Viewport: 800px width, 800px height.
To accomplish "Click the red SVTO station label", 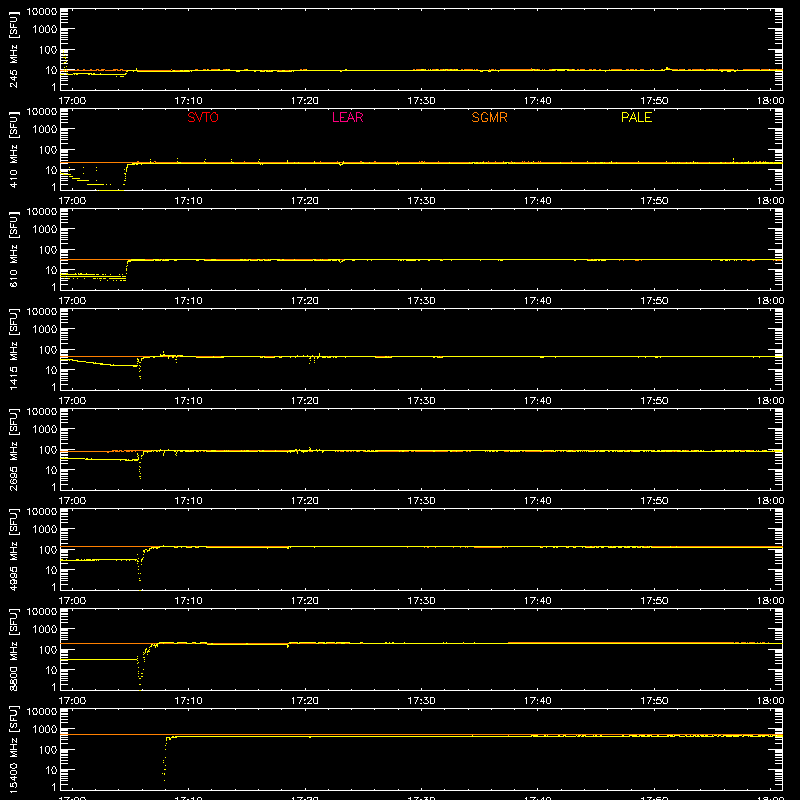I will click(203, 117).
